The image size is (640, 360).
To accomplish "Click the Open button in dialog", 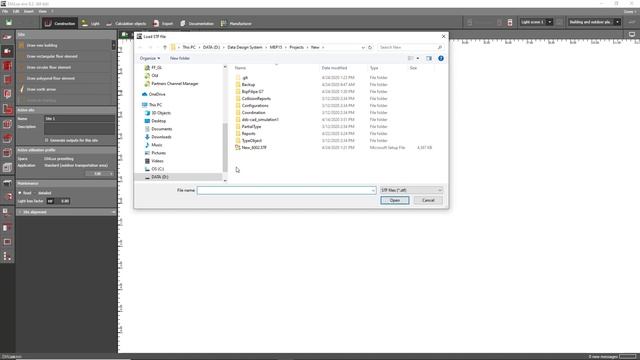I will coord(395,200).
